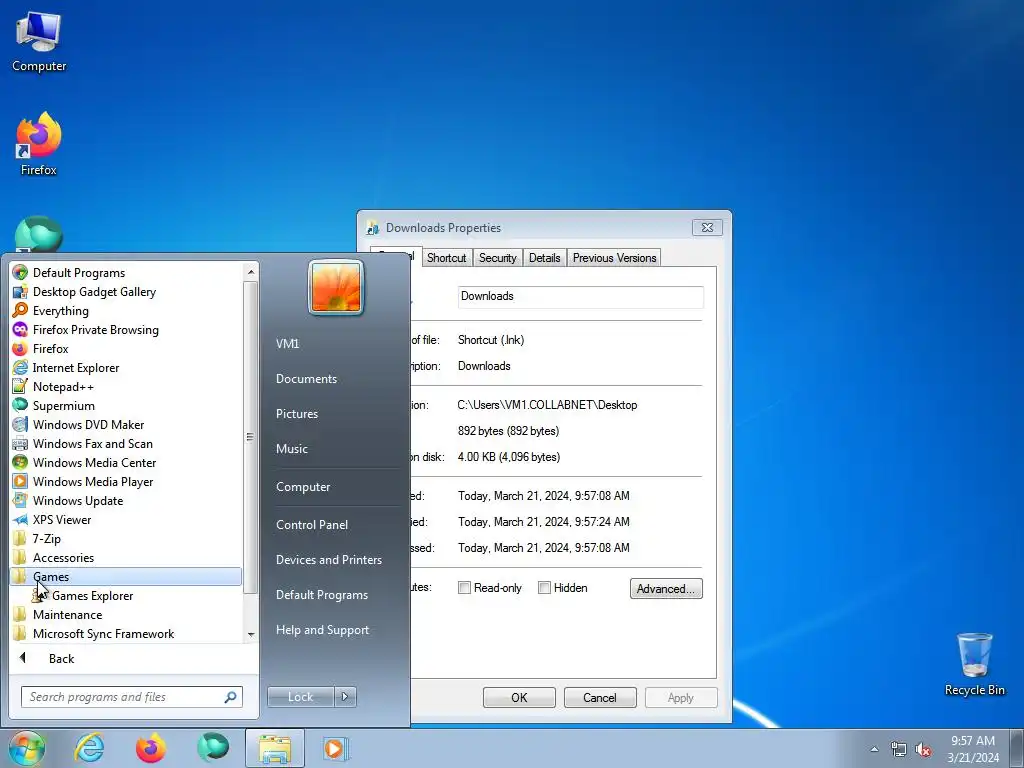Open the Advanced attributes dialog
Viewport: 1024px width, 768px height.
point(666,588)
